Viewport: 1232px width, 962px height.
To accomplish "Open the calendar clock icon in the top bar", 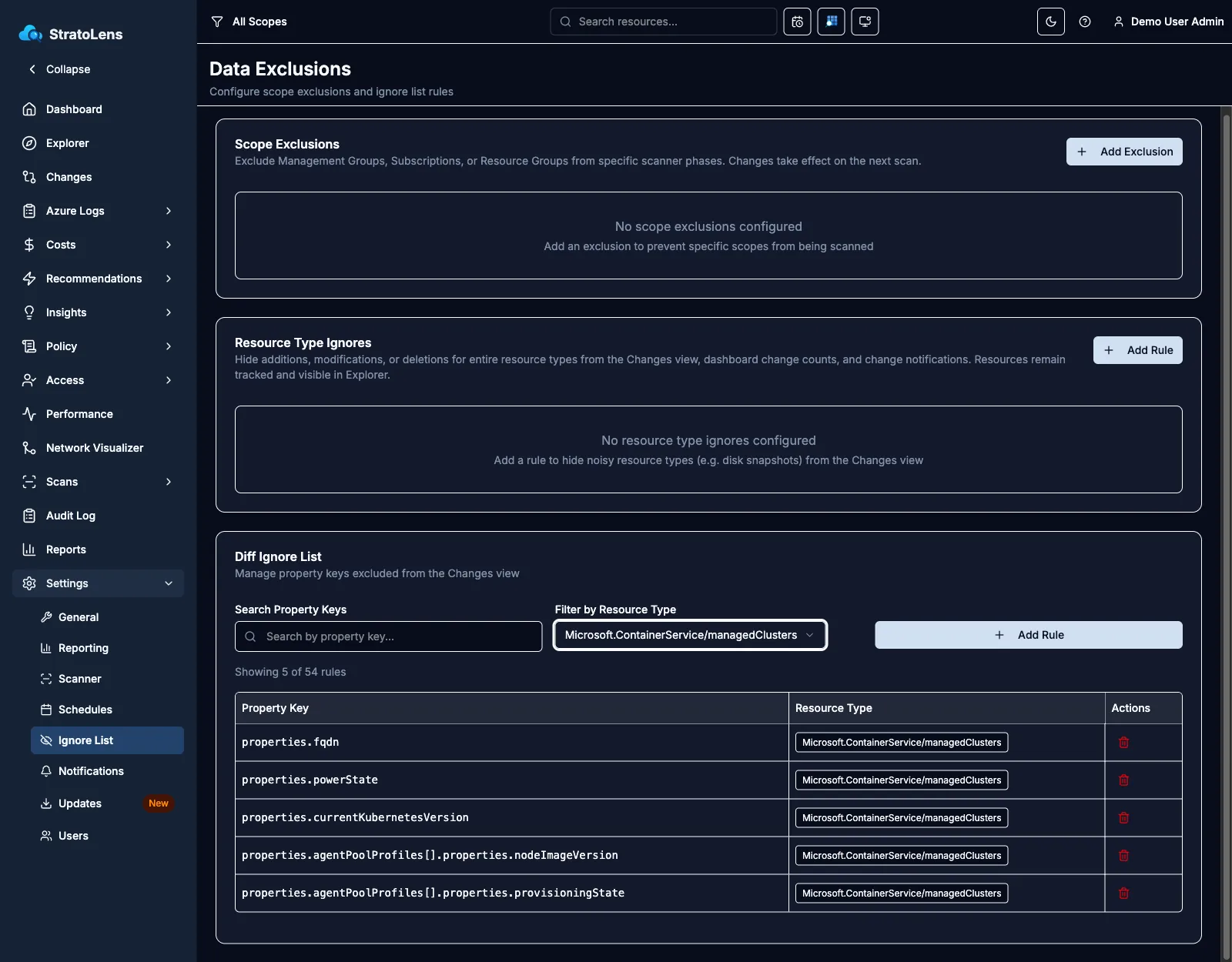I will (797, 22).
